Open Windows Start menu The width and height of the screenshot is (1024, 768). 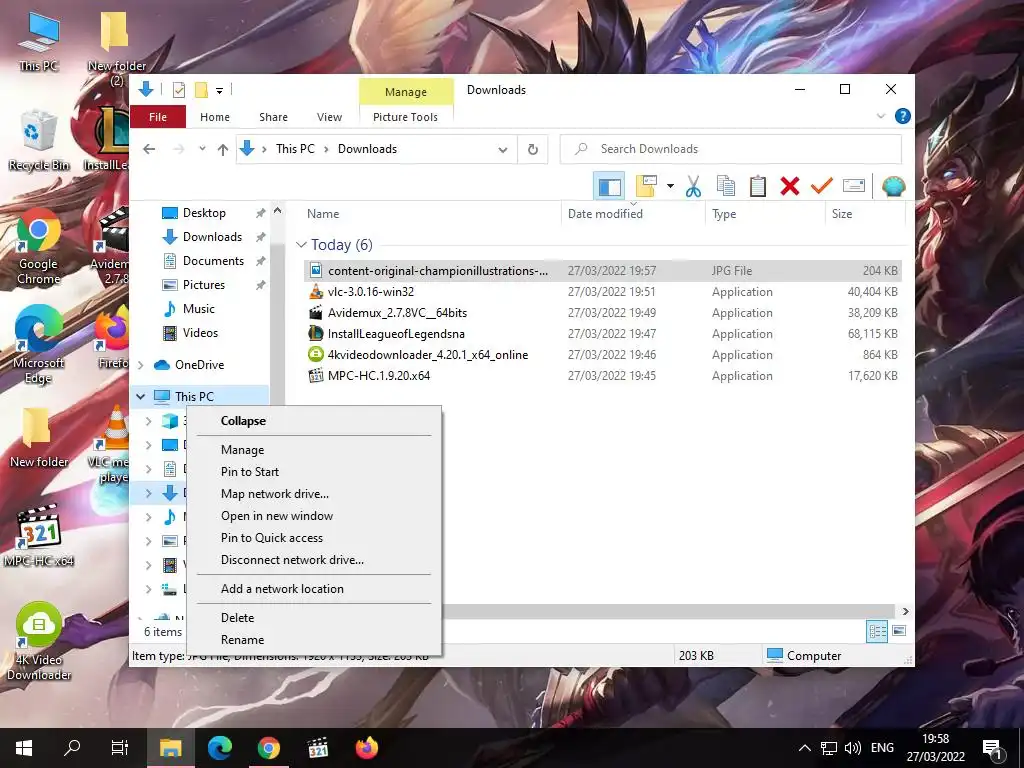24,748
